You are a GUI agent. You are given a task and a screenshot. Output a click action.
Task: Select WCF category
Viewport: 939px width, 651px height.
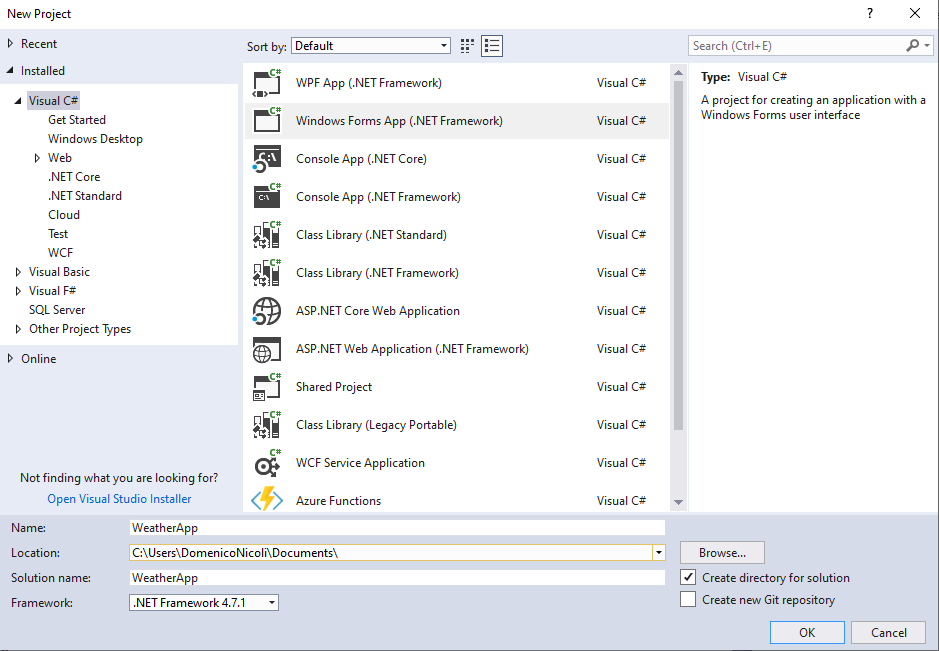pos(60,253)
